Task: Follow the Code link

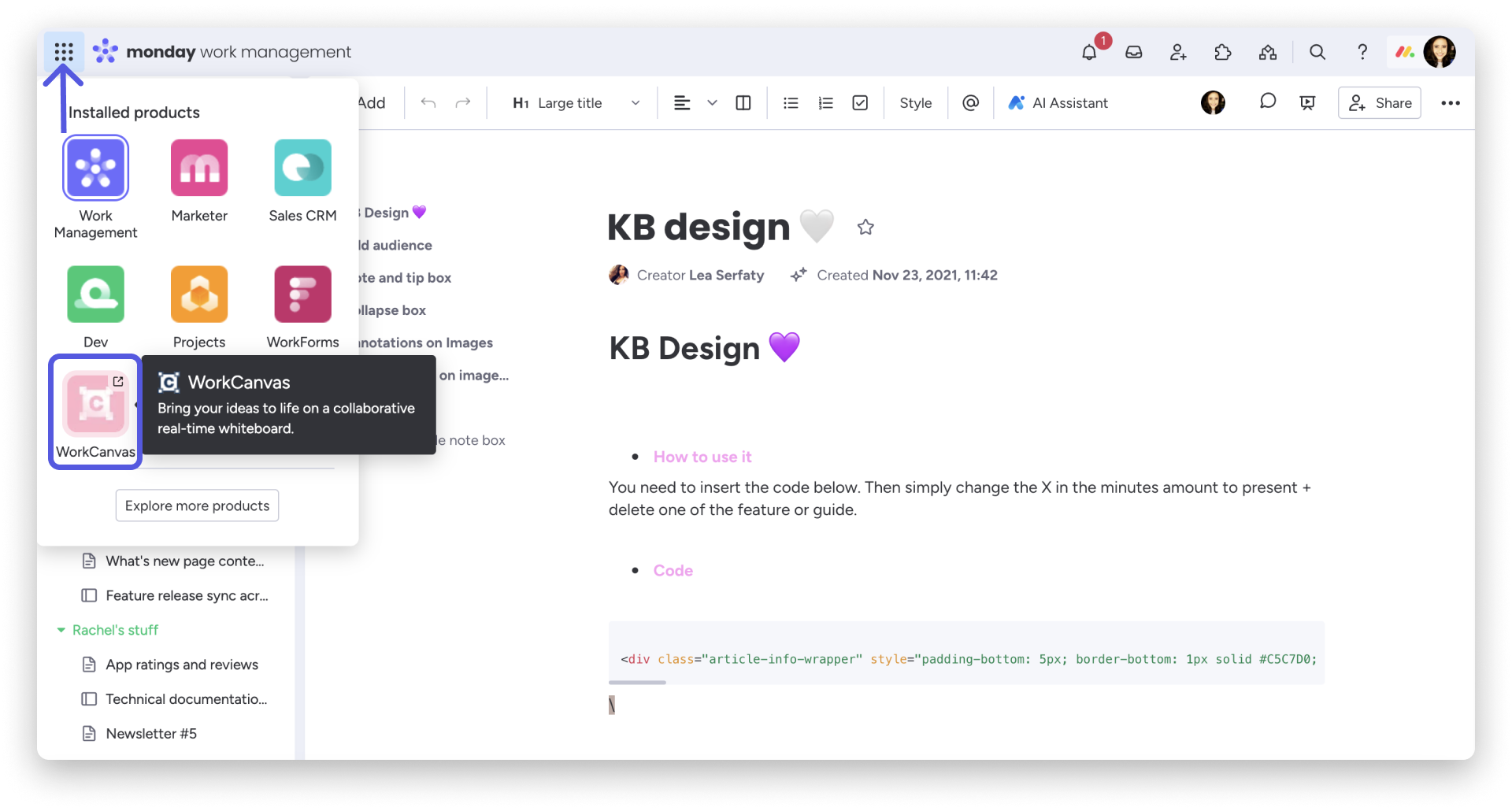Action: [673, 571]
